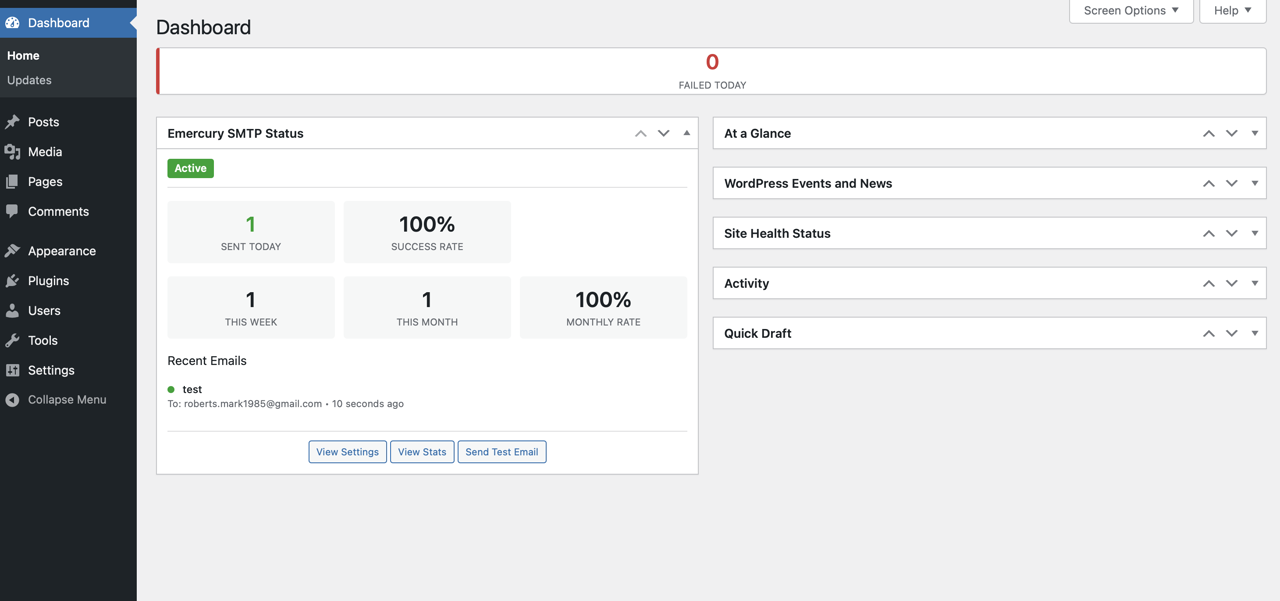
Task: Move the Activity widget up
Action: click(x=1208, y=283)
